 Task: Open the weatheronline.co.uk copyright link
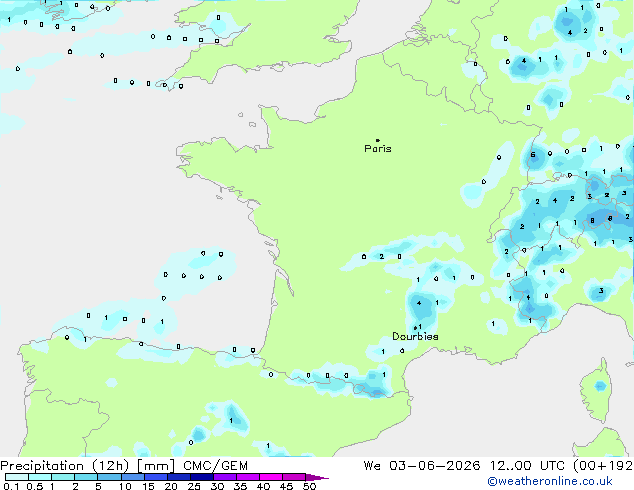(x=550, y=481)
